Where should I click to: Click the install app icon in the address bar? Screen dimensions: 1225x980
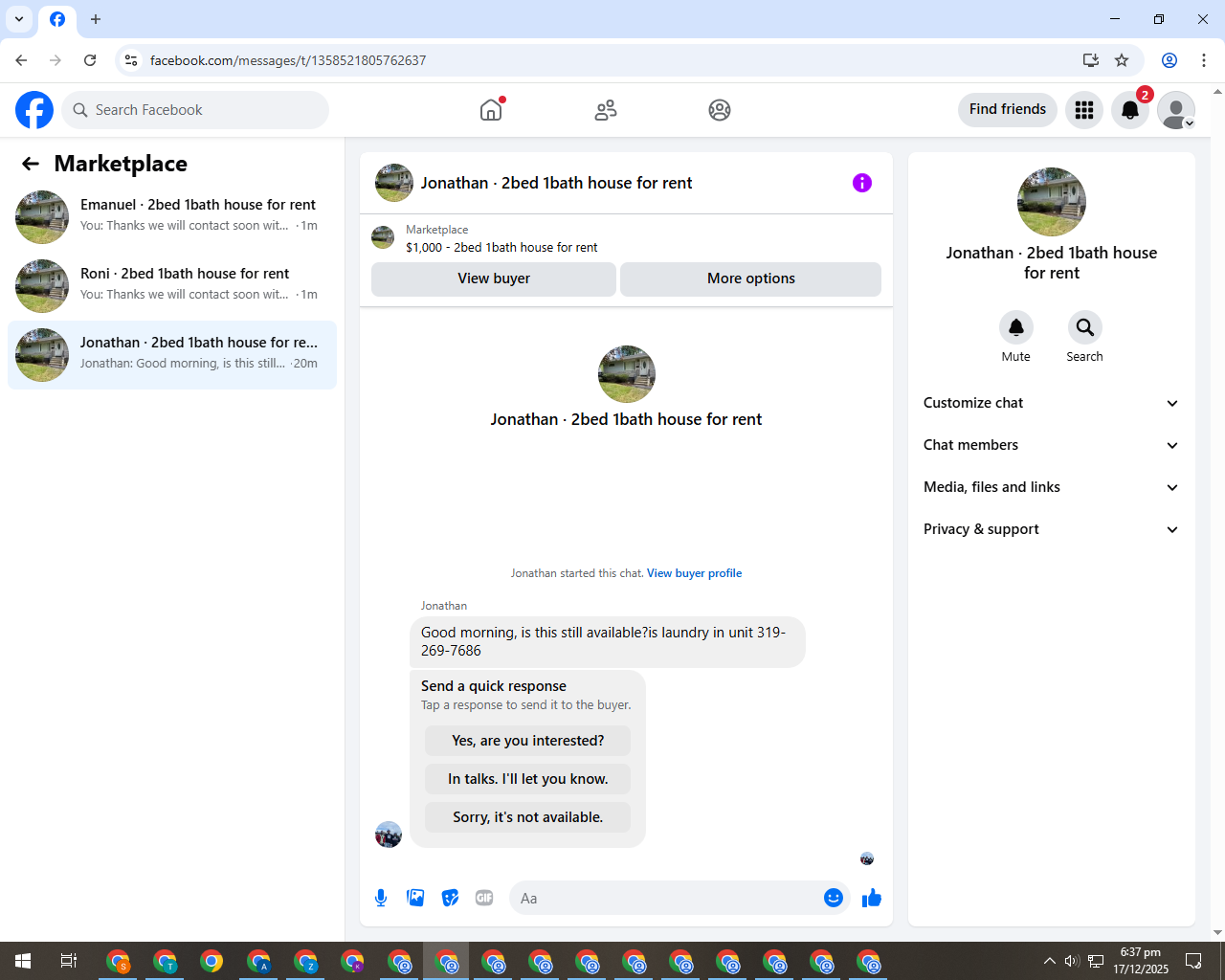1091,60
